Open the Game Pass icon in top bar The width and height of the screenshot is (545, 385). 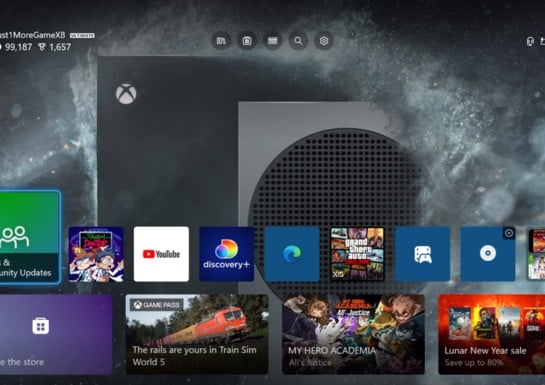point(272,41)
